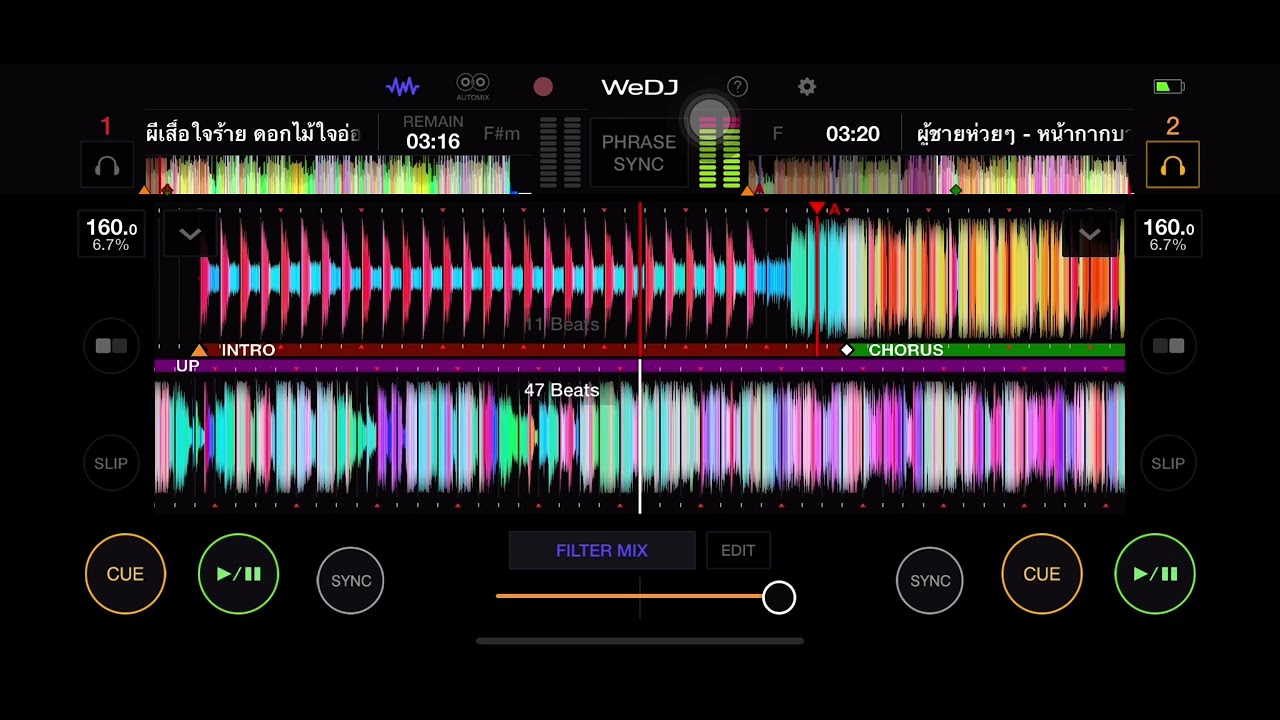Play or pause deck 2
The image size is (1280, 720).
point(1155,574)
